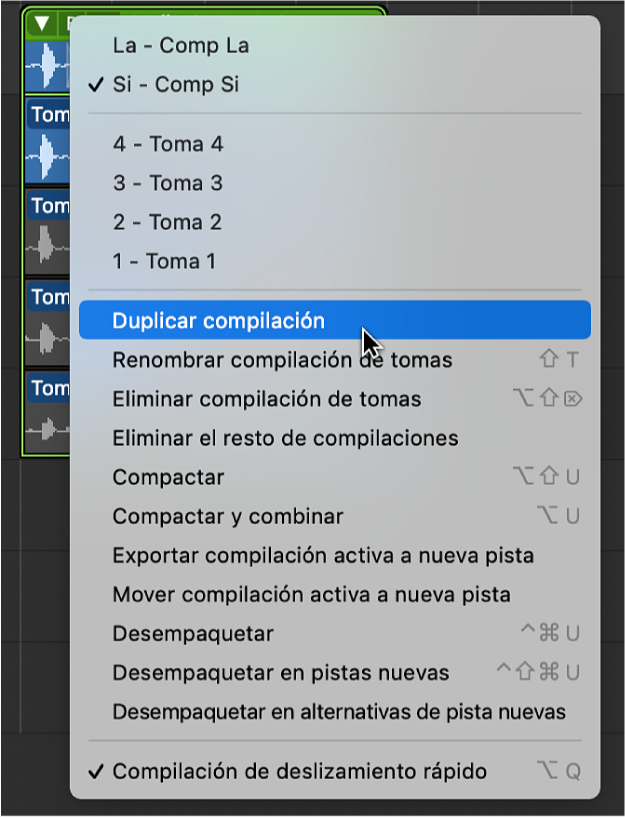Screen dimensions: 625x819
Task: Select the active comp 'Si - Comp Si'
Action: coord(180,84)
